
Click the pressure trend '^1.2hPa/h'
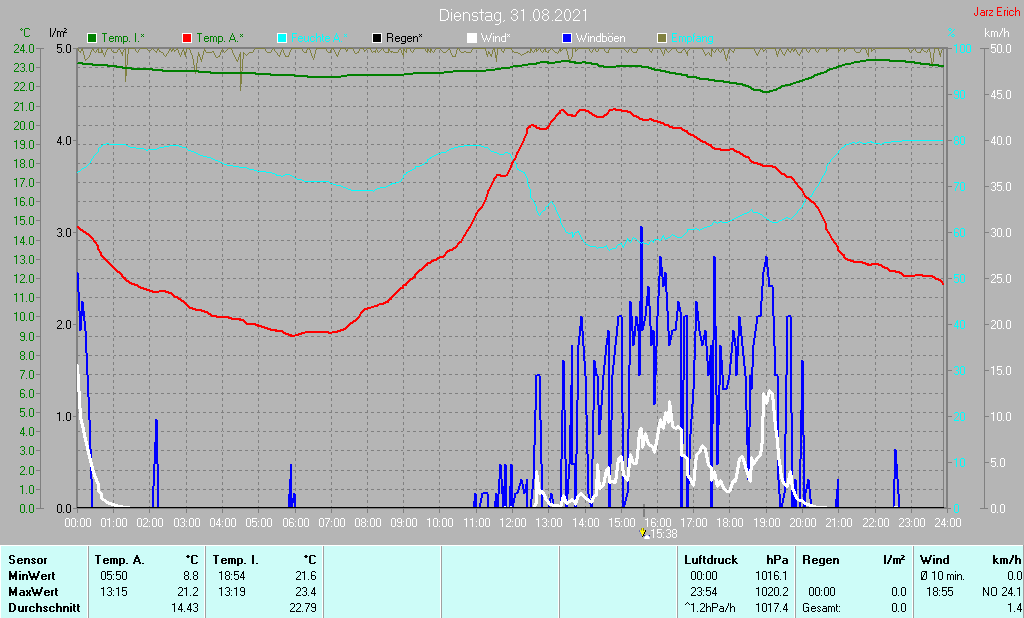pyautogui.click(x=710, y=608)
